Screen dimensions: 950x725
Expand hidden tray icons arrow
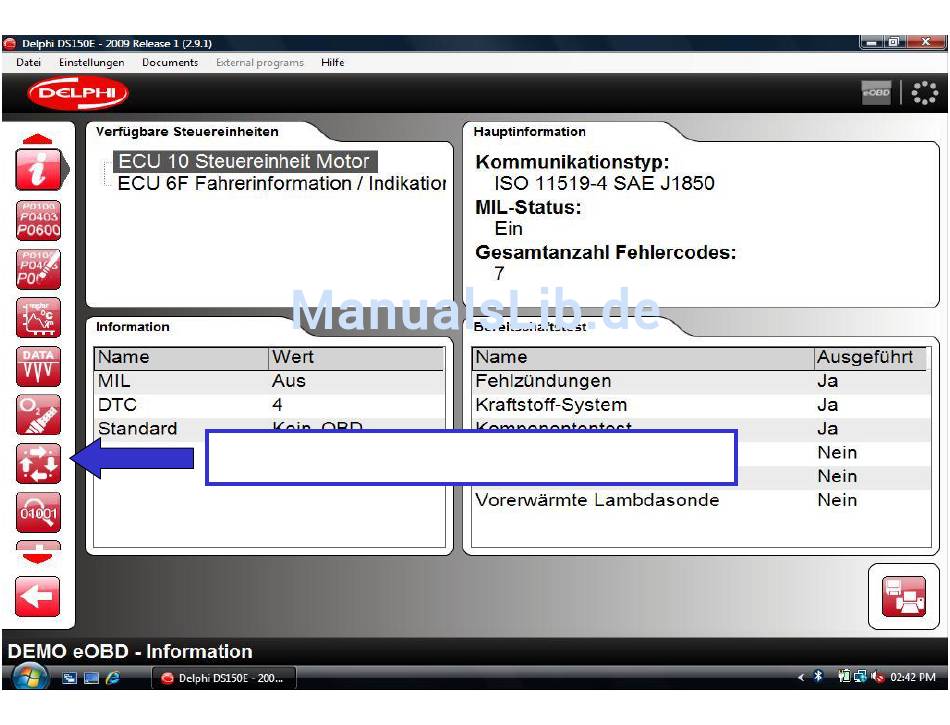pyautogui.click(x=800, y=677)
